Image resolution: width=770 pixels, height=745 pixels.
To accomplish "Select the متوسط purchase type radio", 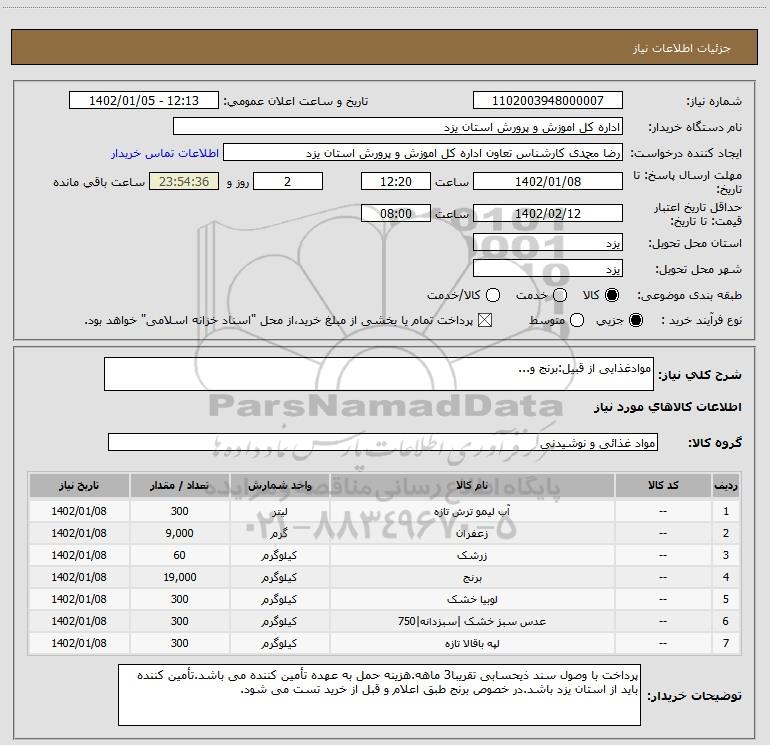I will (577, 321).
